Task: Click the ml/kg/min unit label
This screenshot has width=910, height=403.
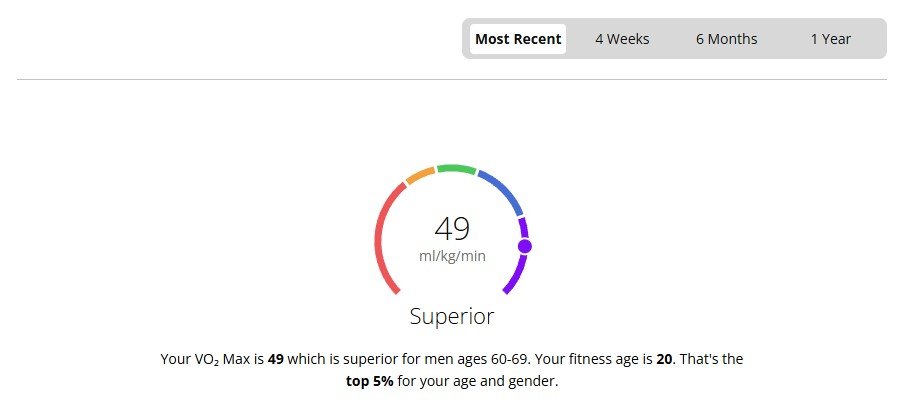Action: tap(452, 256)
